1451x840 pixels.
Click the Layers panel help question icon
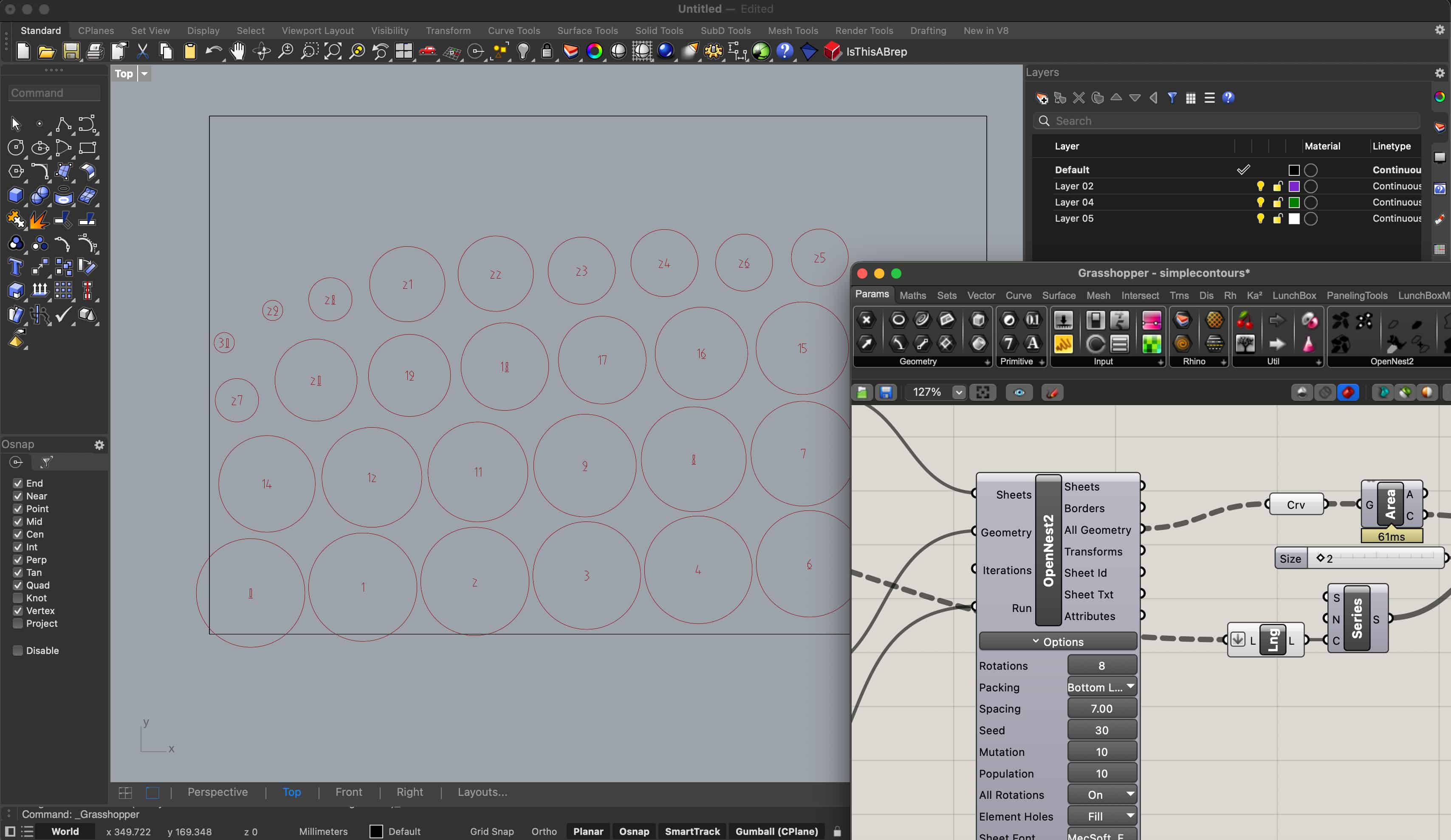pos(1228,98)
